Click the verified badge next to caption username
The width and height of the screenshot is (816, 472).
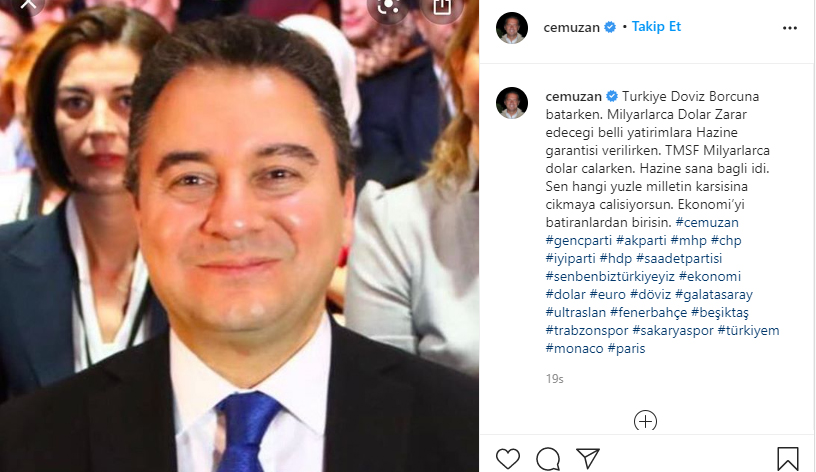click(612, 96)
